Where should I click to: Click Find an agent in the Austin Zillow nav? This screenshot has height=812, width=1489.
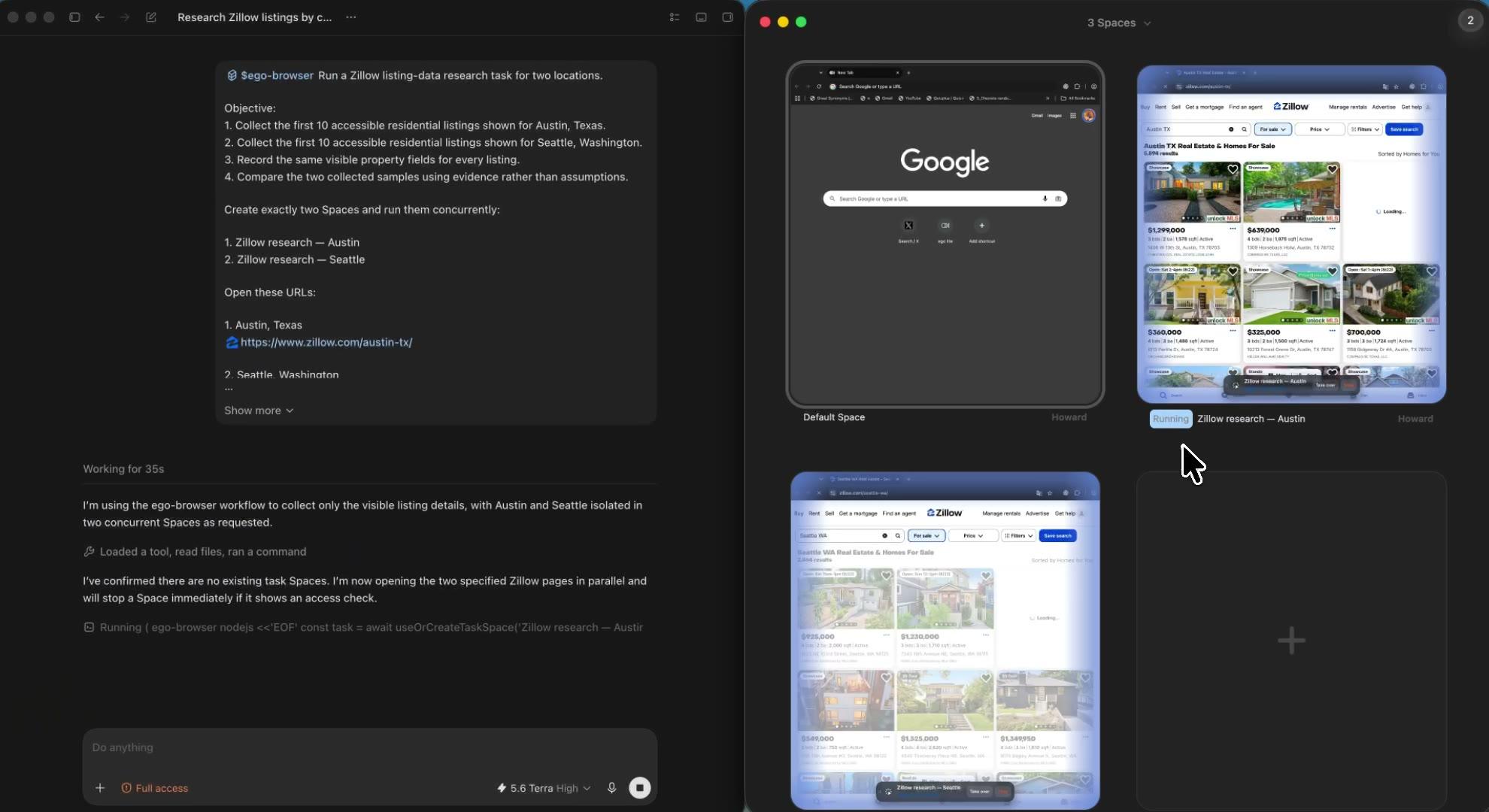(x=1245, y=107)
